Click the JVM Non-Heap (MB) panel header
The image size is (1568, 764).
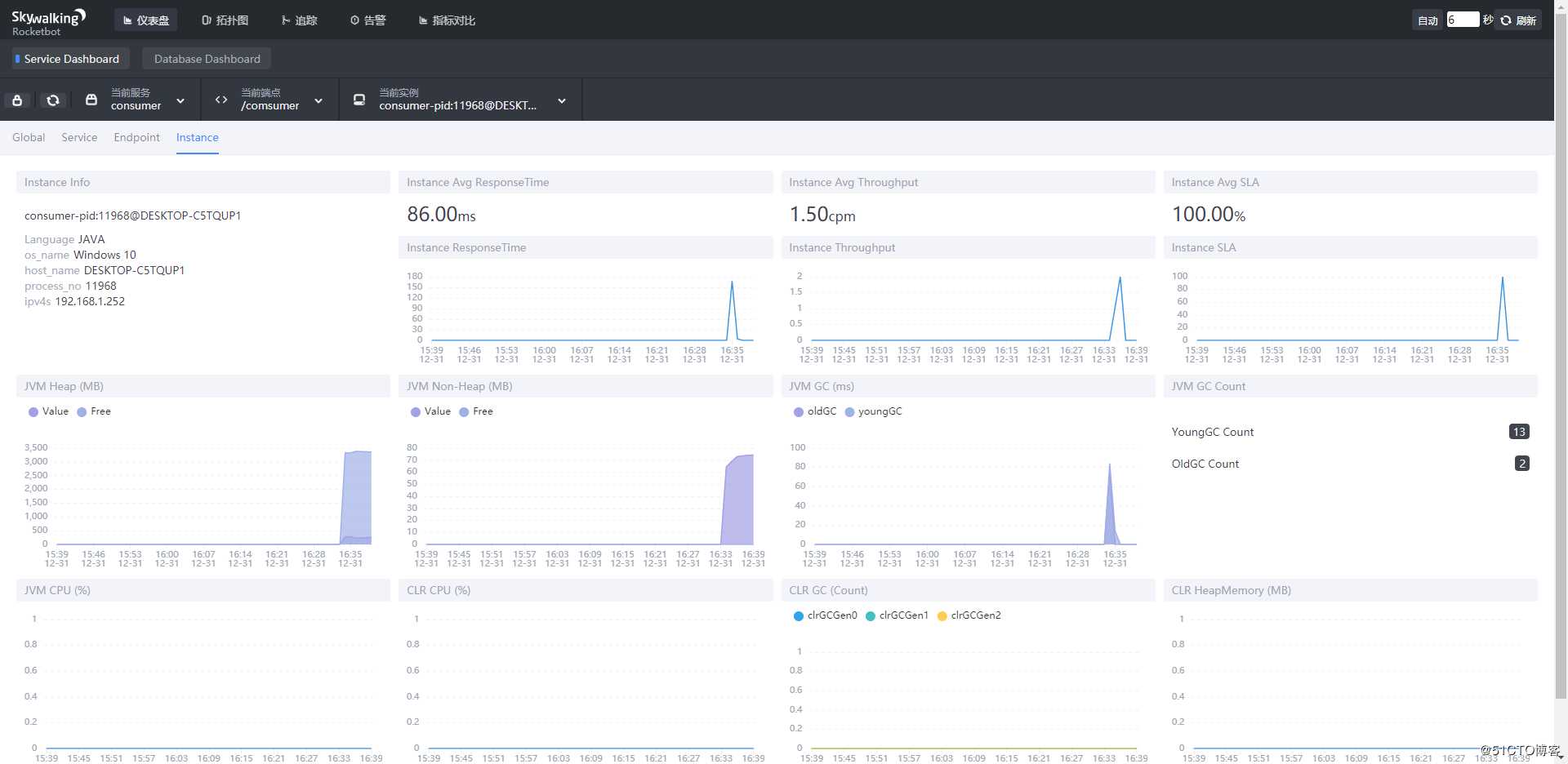click(x=586, y=386)
